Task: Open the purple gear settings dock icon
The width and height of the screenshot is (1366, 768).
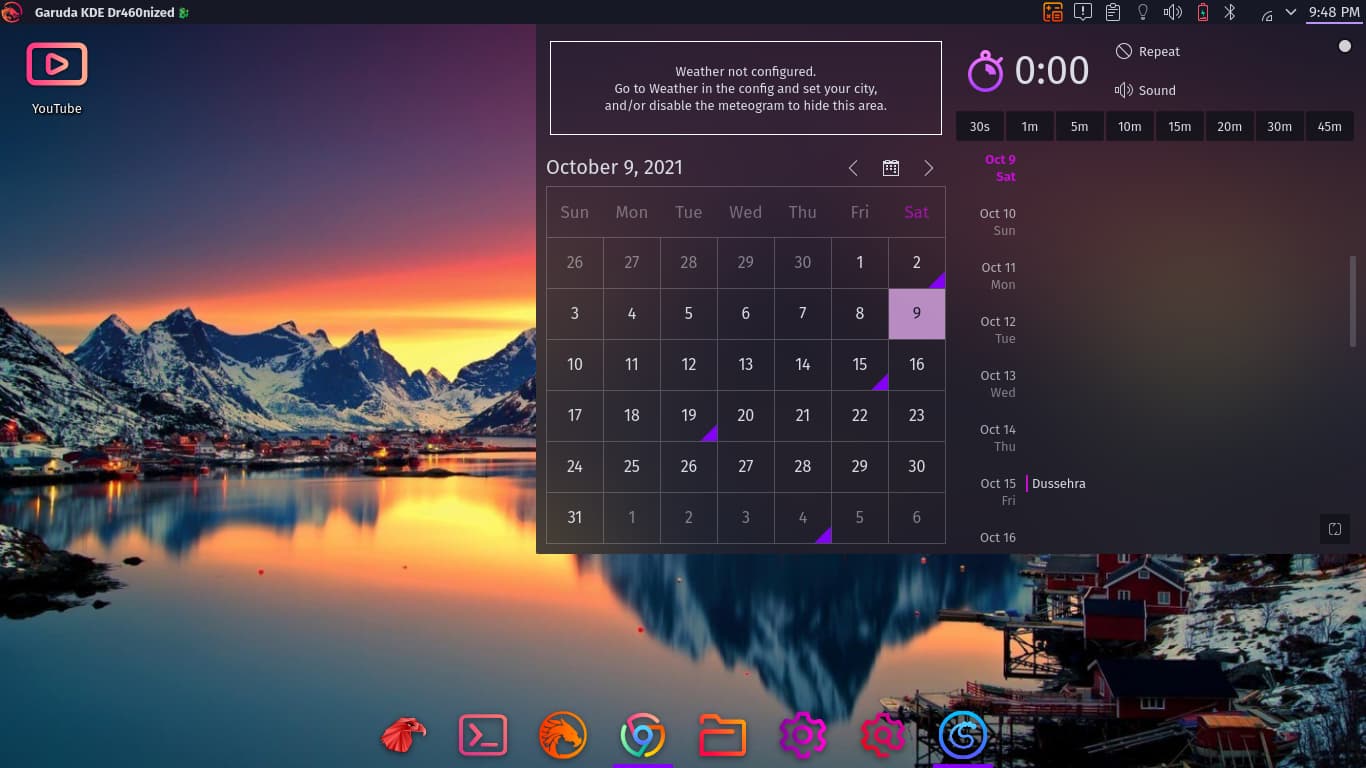Action: (803, 736)
